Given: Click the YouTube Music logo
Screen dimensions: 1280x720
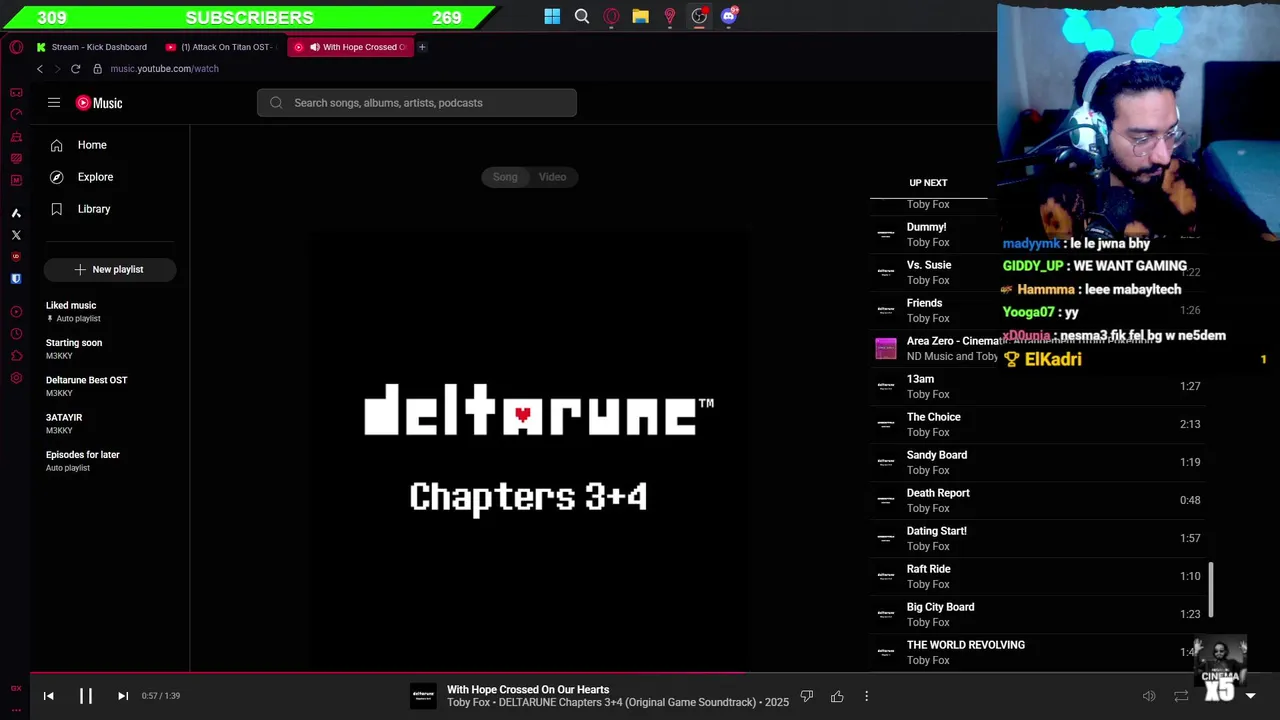Looking at the screenshot, I should [x=99, y=102].
